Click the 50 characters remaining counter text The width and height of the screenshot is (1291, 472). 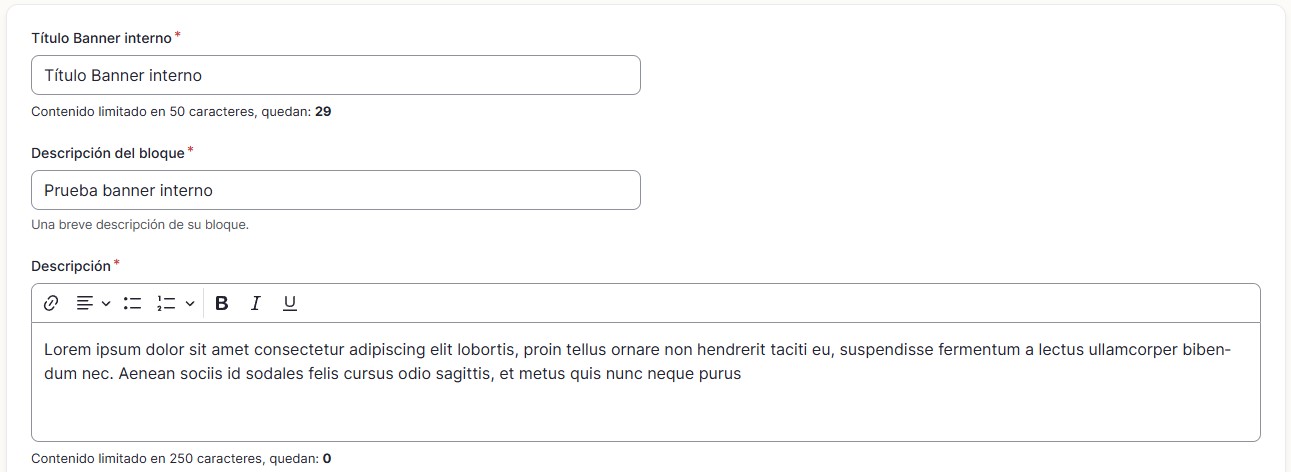click(x=181, y=112)
